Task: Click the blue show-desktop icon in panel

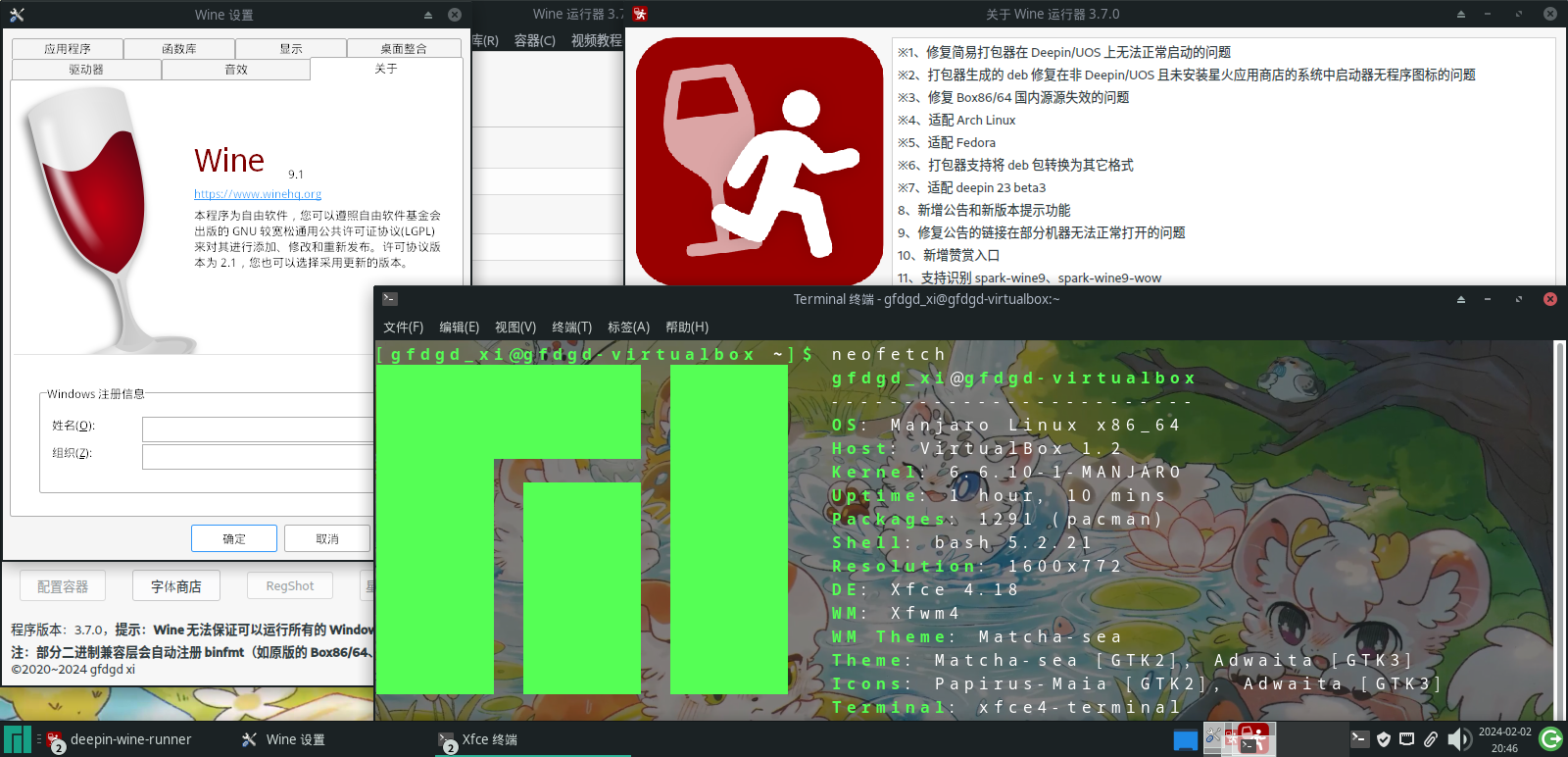Action: (x=1186, y=740)
